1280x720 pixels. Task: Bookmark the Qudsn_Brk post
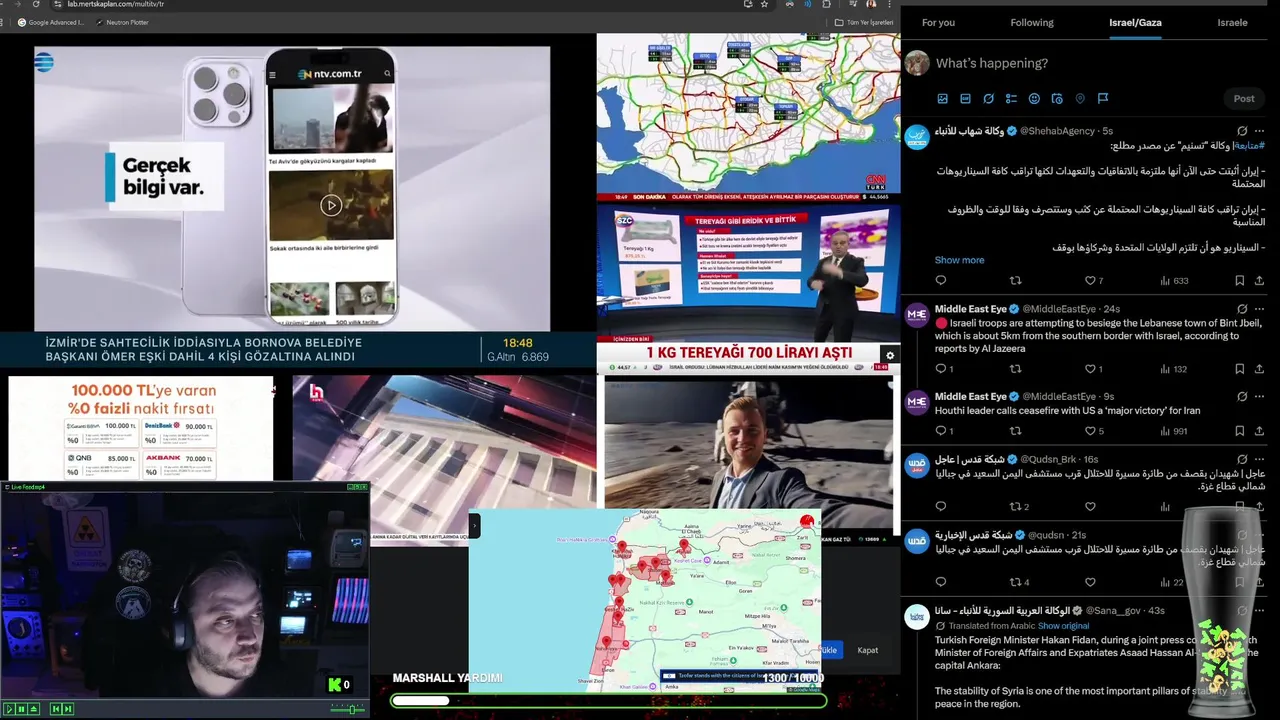(x=1239, y=507)
